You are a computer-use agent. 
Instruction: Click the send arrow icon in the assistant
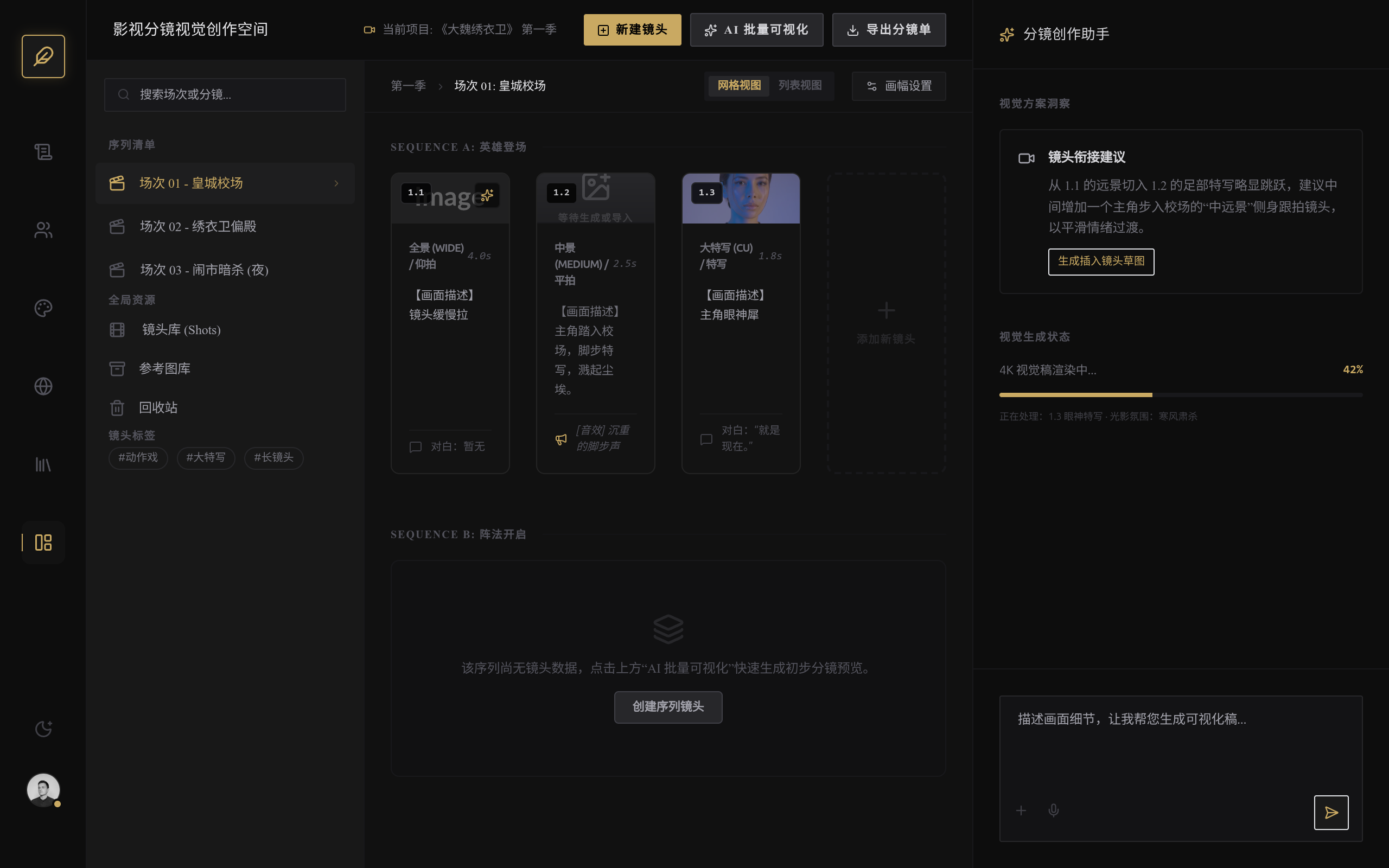1330,812
